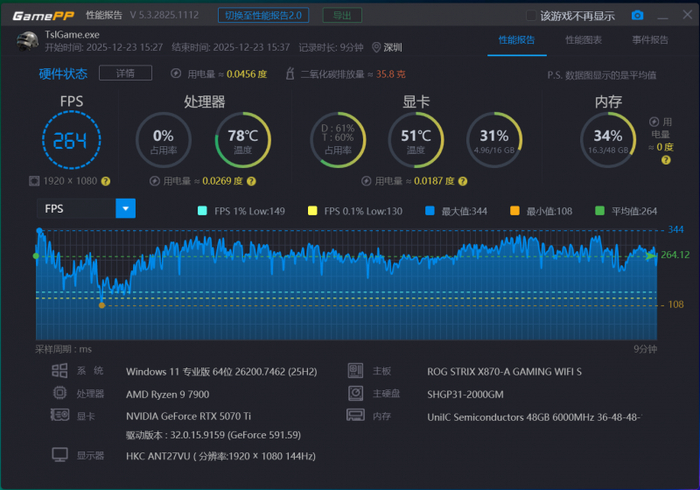
Task: Click the 显卡 graphics card icon in system info
Action: [60, 415]
